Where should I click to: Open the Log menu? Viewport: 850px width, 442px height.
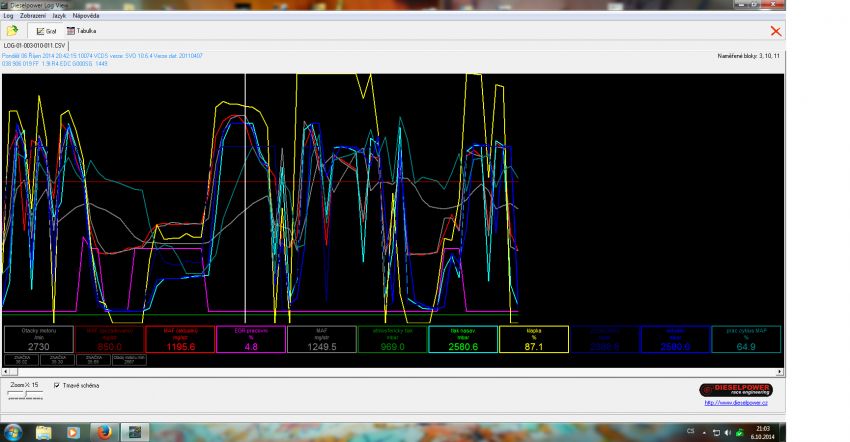9,17
